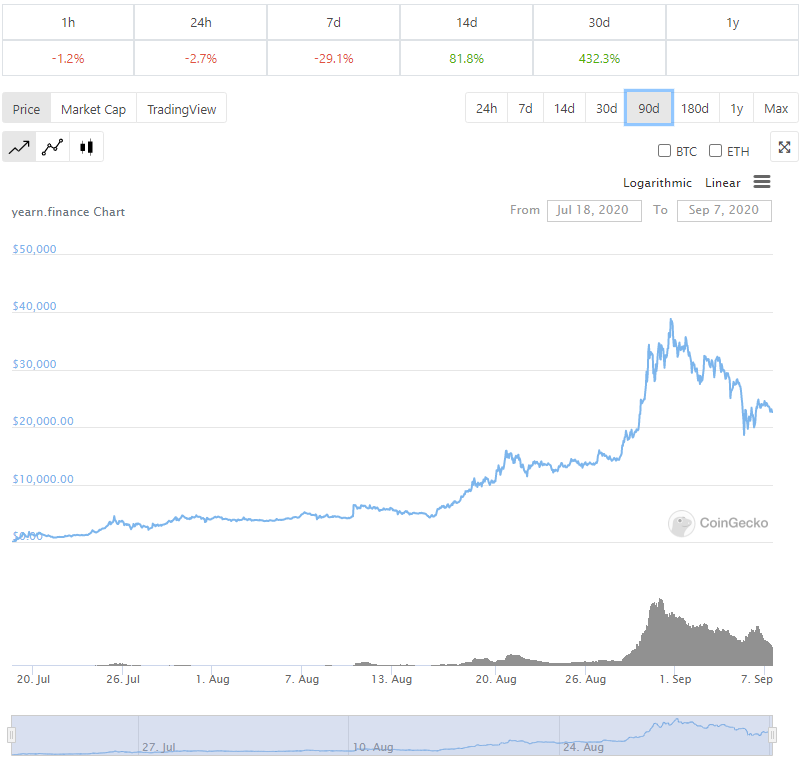Viewport: 804px width, 765px height.
Task: Select the 1y chart range
Action: (736, 108)
